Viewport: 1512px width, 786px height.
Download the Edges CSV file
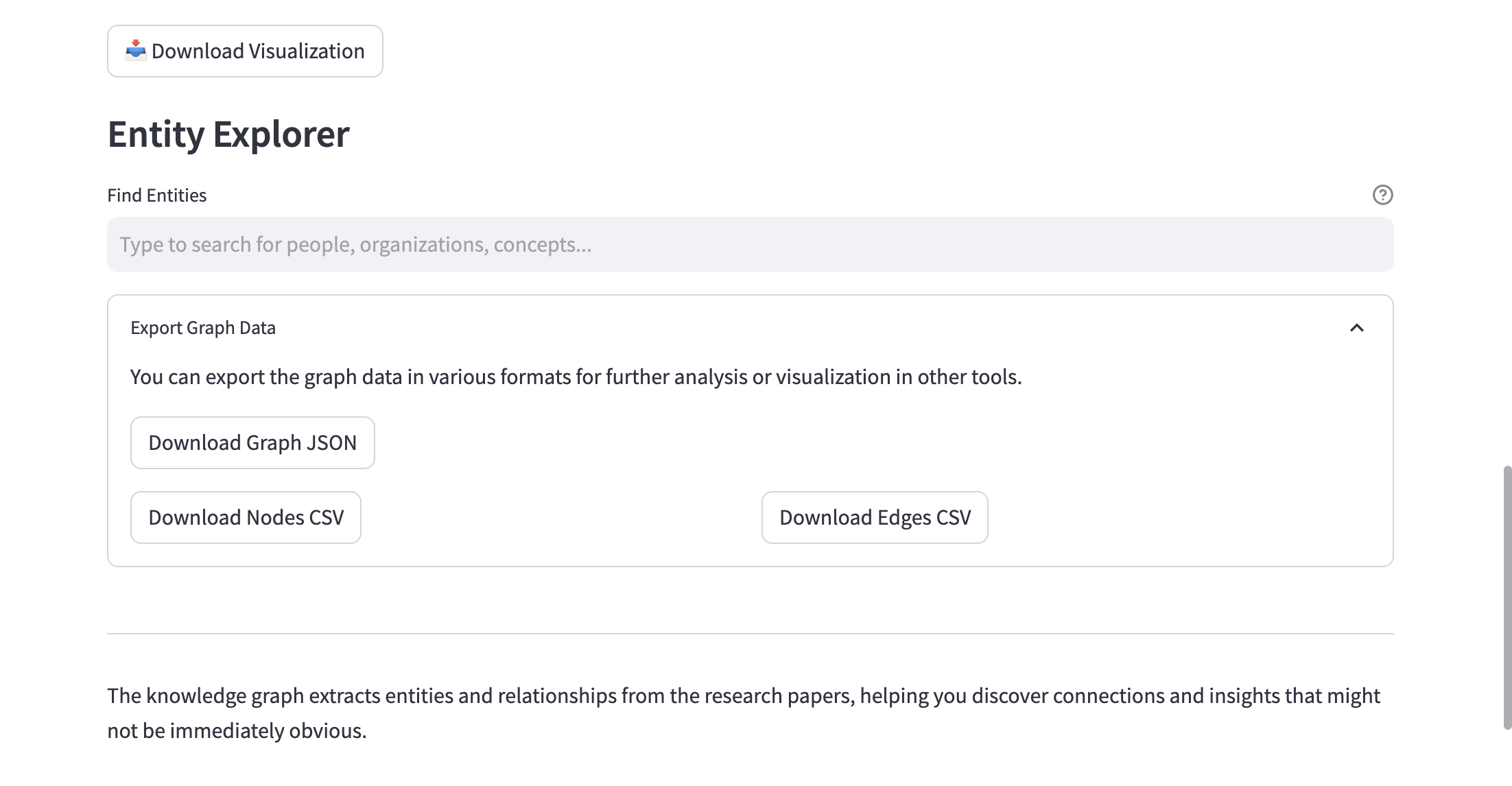(x=875, y=518)
